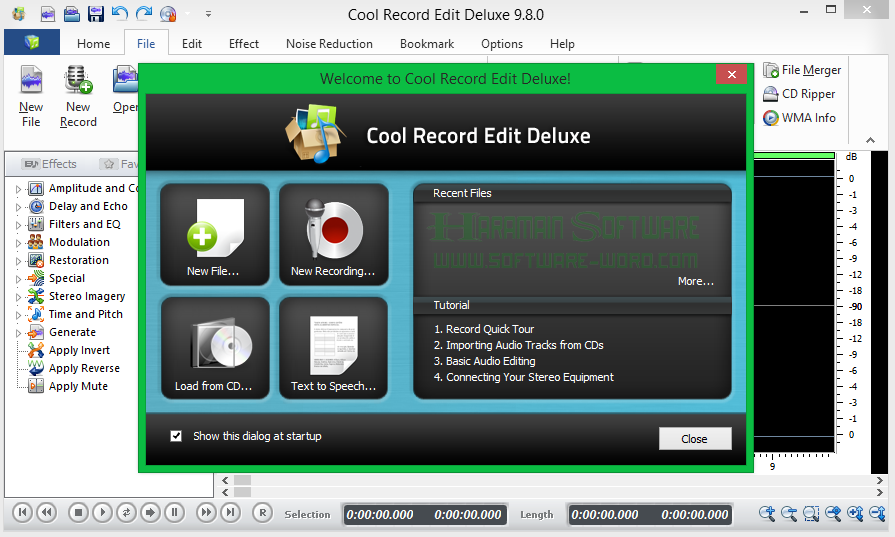Uncheck Show this dialog at startup
Screen dimensions: 895x537
pyautogui.click(x=176, y=436)
